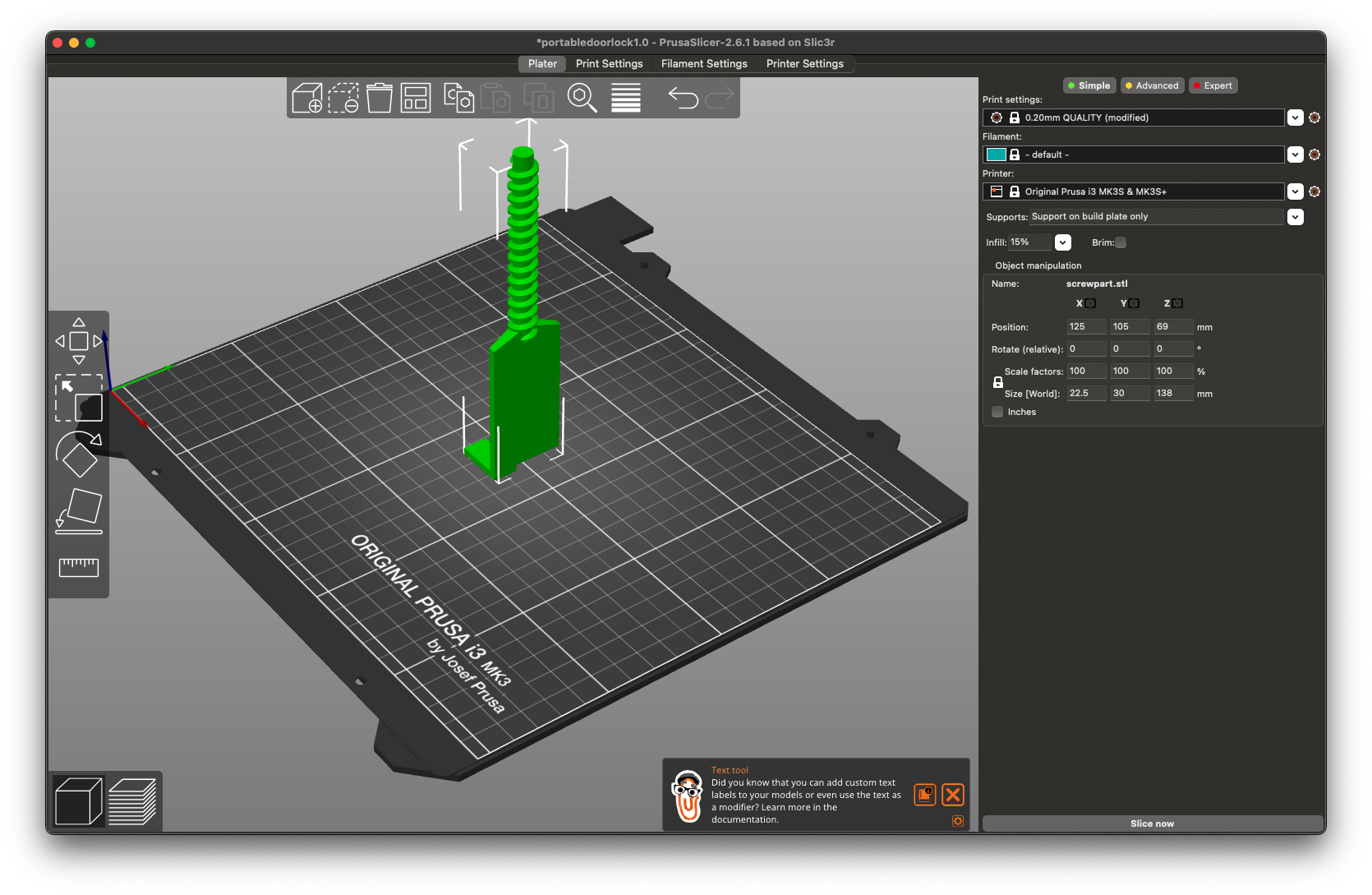
Task: Click the Z scale factor field
Action: pos(1173,371)
